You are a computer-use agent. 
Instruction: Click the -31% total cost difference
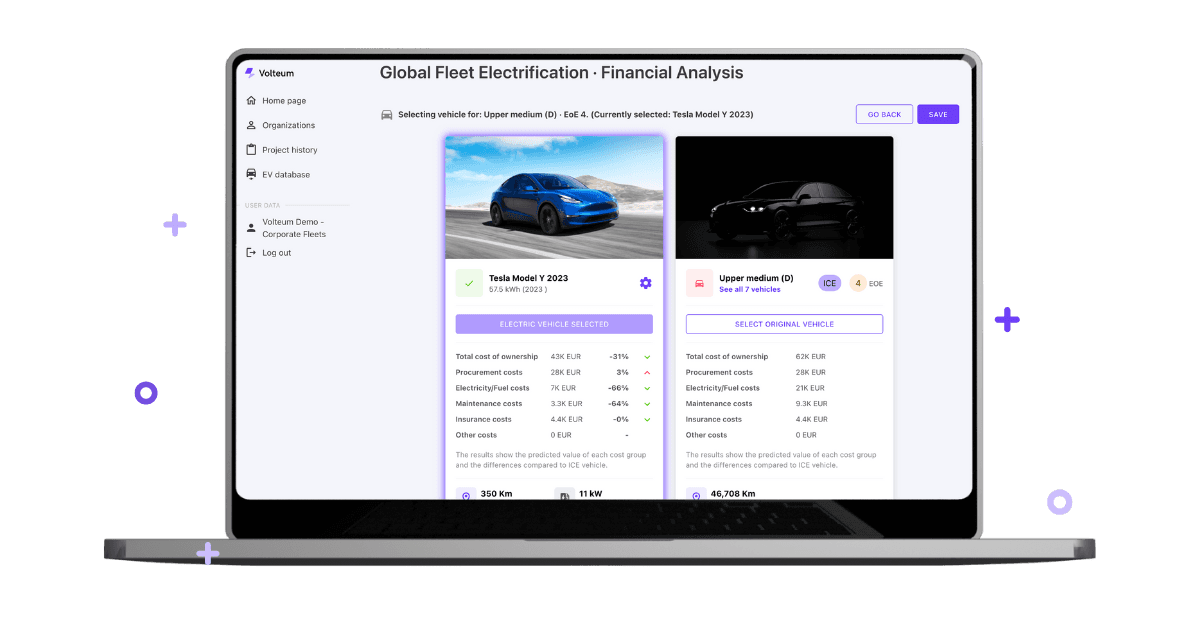click(619, 357)
